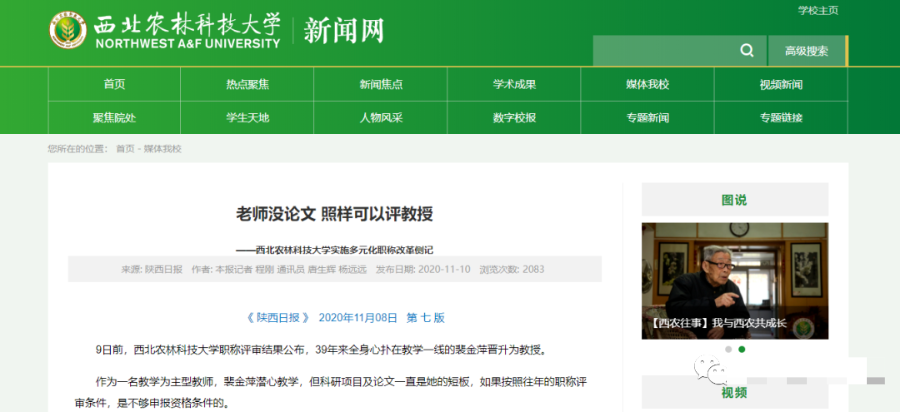Viewport: 900px width, 412px height.
Task: Navigate to 聚焦院处 section
Action: (x=114, y=117)
